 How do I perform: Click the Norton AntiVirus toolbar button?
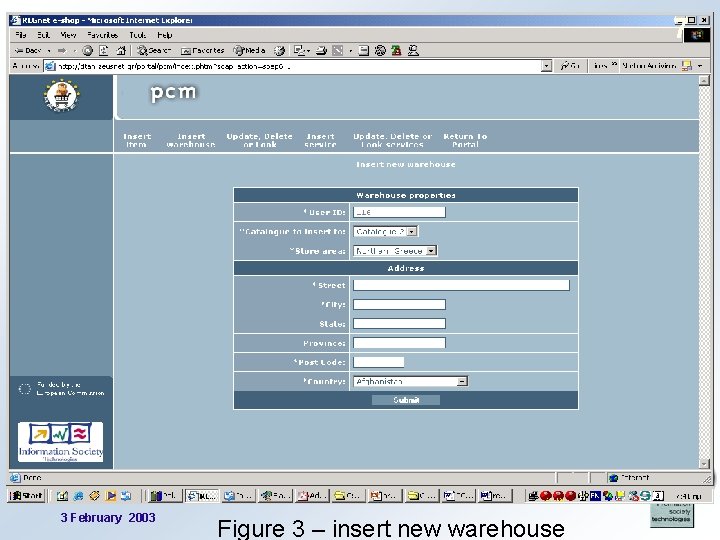coord(649,66)
